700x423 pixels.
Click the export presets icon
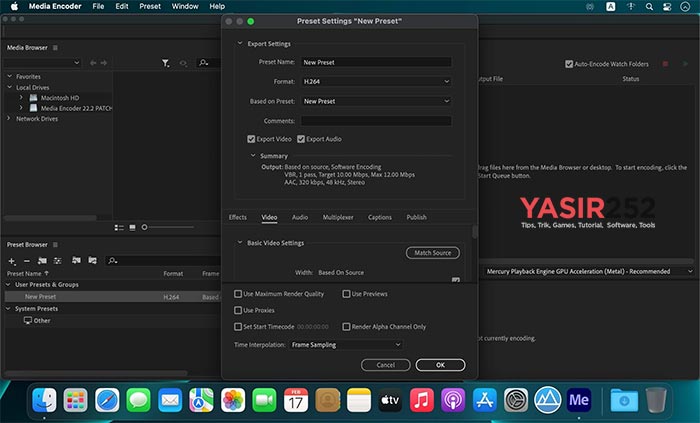[x=92, y=260]
